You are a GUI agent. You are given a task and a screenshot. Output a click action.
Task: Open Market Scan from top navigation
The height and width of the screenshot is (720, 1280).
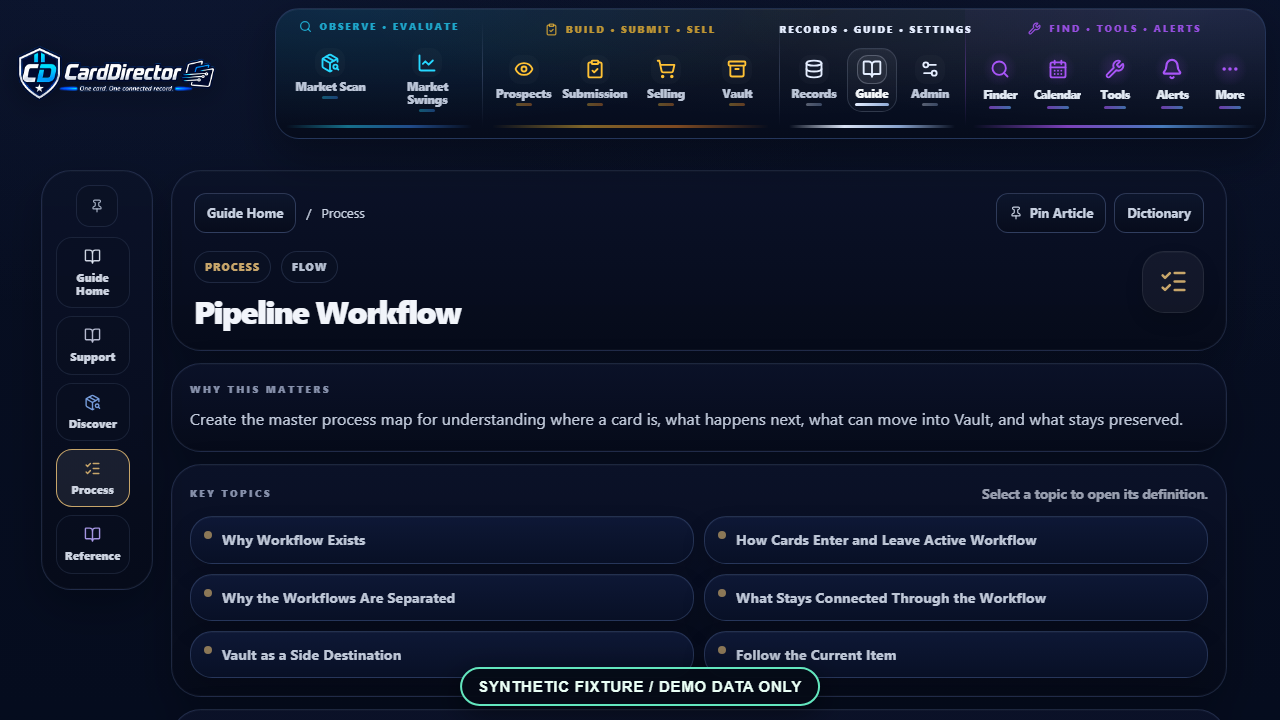330,76
